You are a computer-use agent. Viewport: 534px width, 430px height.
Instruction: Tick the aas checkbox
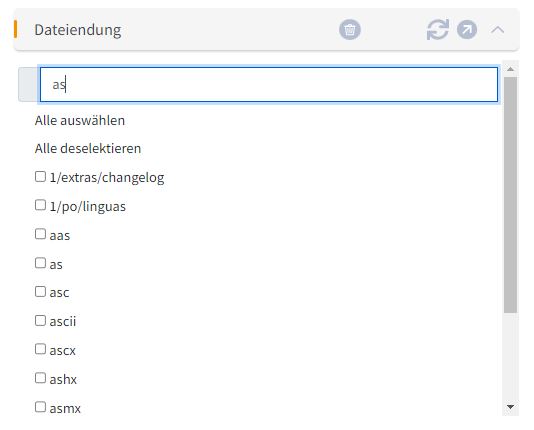point(40,234)
